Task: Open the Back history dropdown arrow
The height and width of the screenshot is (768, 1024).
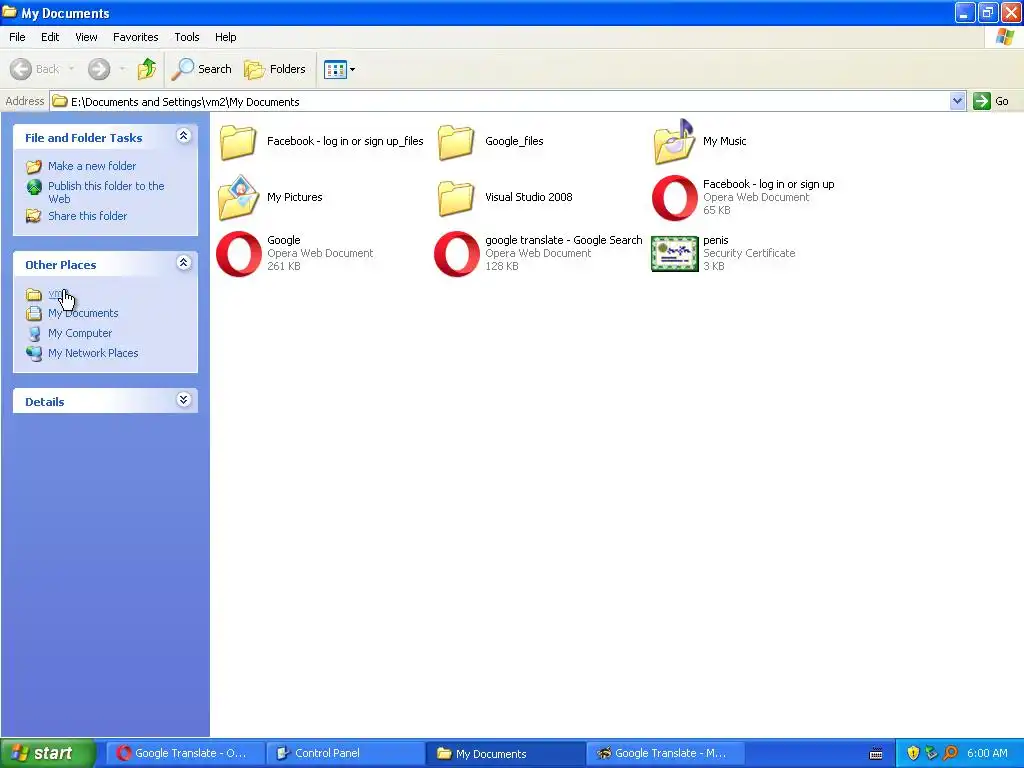Action: 71,69
